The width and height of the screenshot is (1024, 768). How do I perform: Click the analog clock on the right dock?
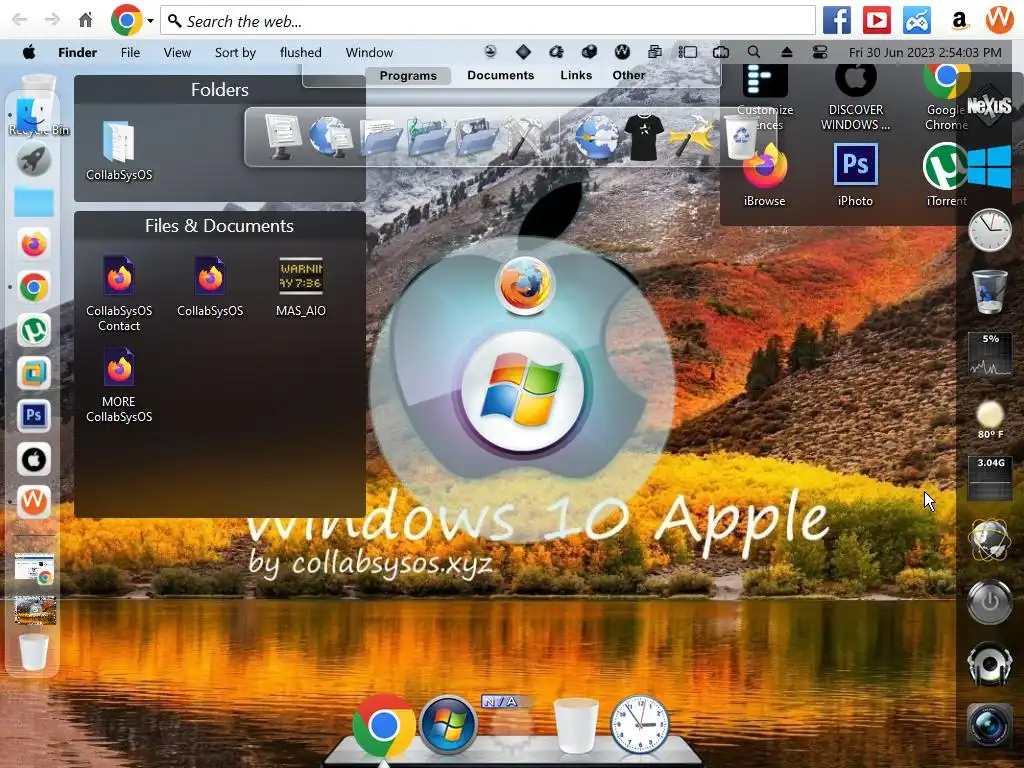coord(990,230)
